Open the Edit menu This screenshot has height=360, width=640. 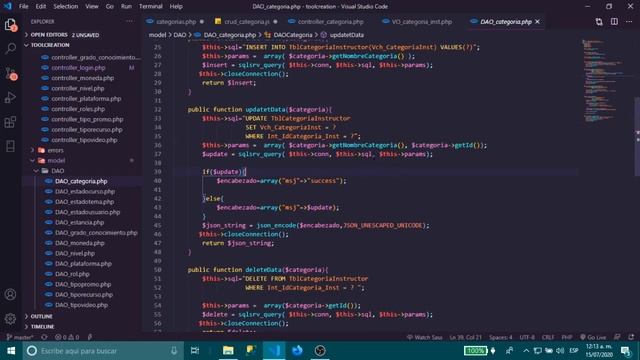41,7
